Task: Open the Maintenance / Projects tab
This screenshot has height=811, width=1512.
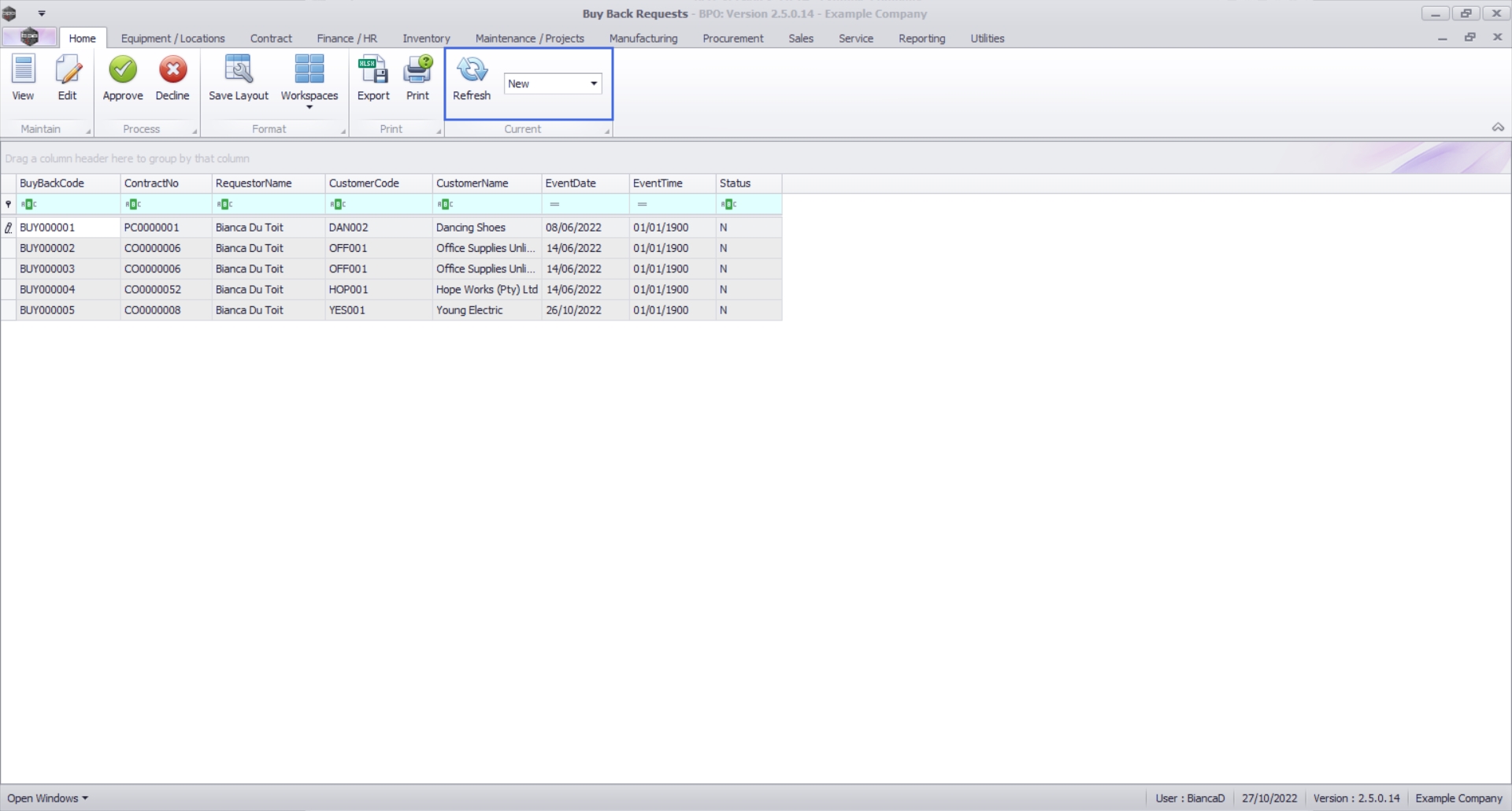Action: click(529, 38)
